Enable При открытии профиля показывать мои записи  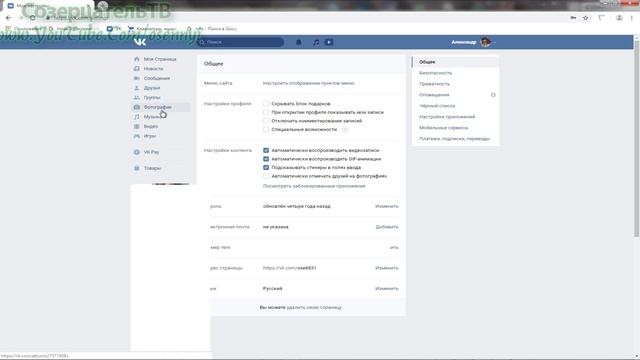[x=266, y=112]
